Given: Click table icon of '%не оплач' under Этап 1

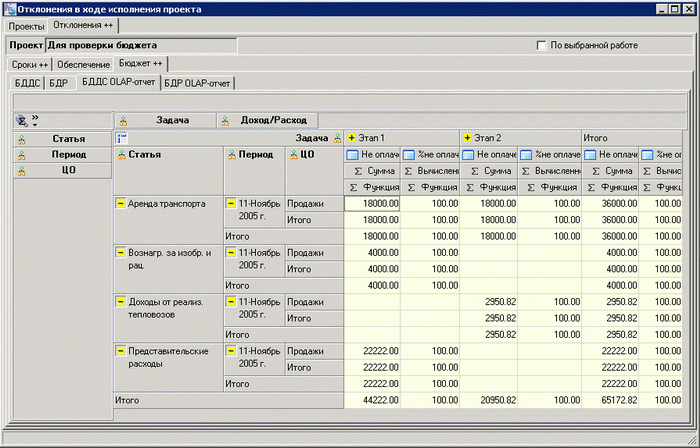Looking at the screenshot, I should (409, 155).
